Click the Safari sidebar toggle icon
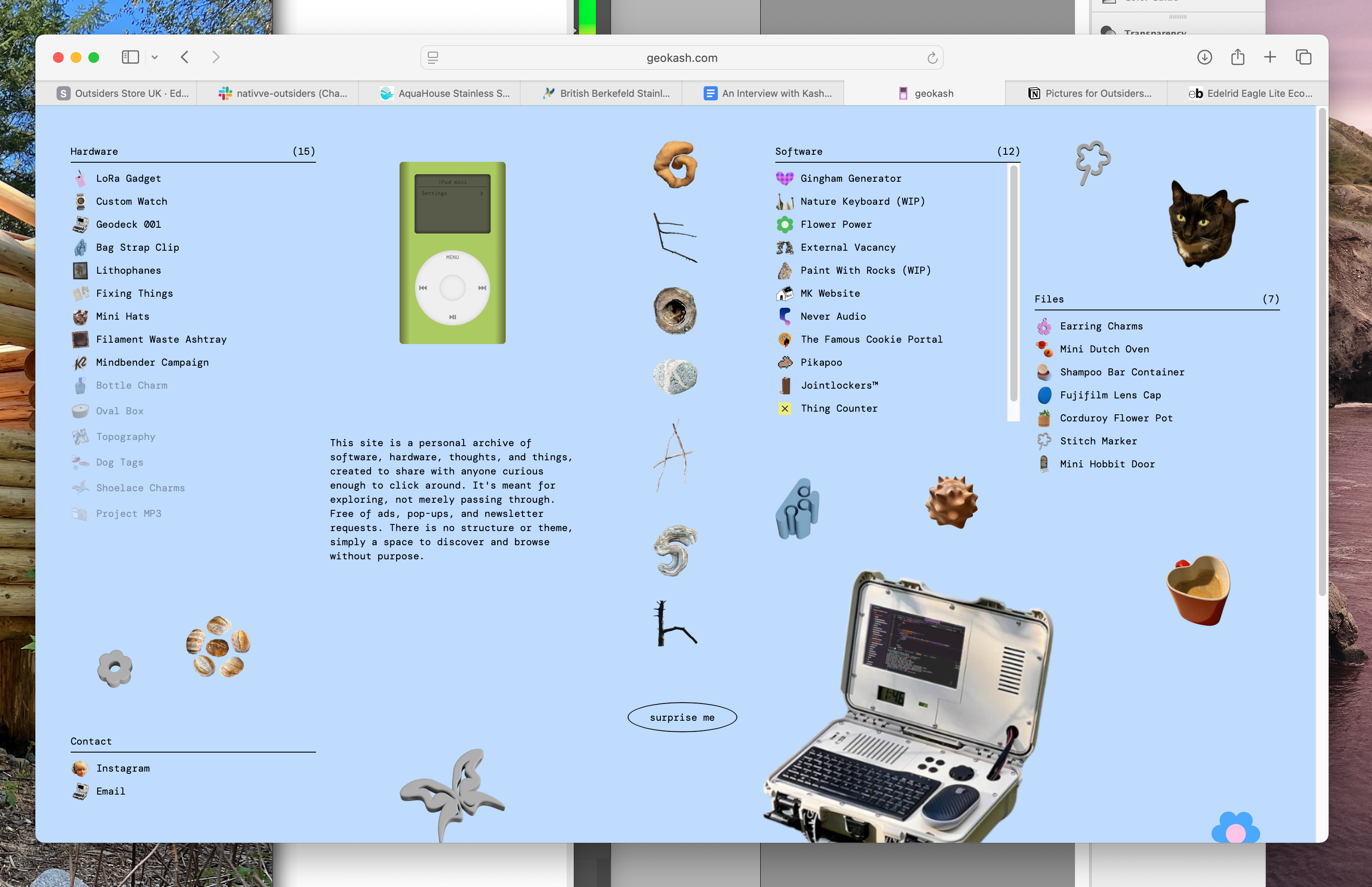The image size is (1372, 887). (x=130, y=57)
